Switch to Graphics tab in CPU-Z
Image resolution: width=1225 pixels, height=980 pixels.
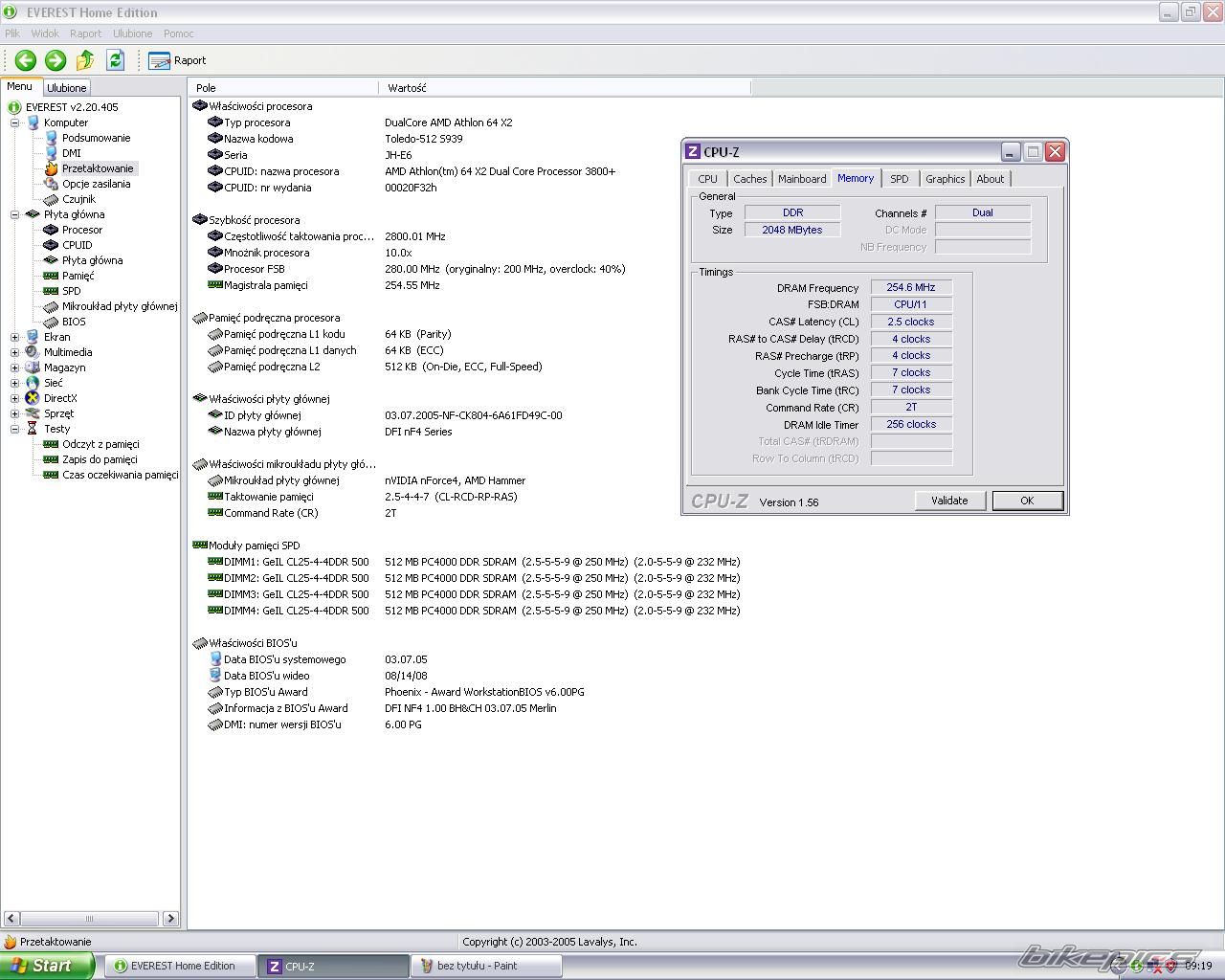tap(945, 179)
